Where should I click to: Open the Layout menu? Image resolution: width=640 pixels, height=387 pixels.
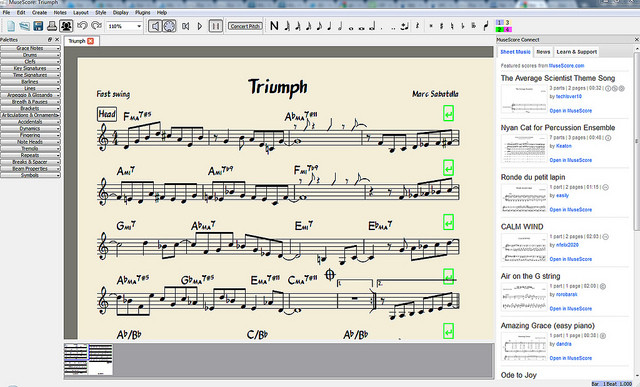(81, 13)
